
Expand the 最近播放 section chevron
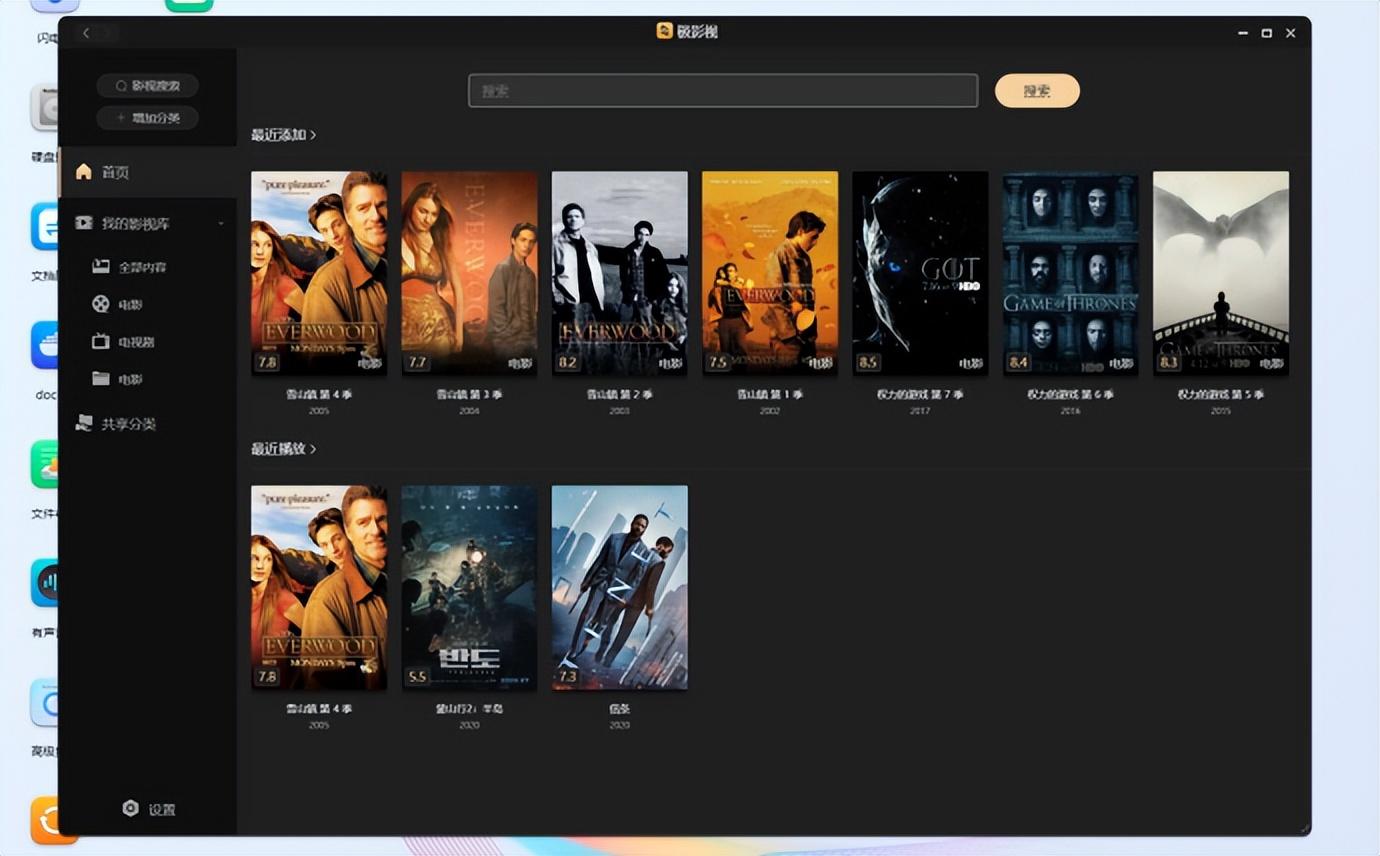click(x=313, y=449)
